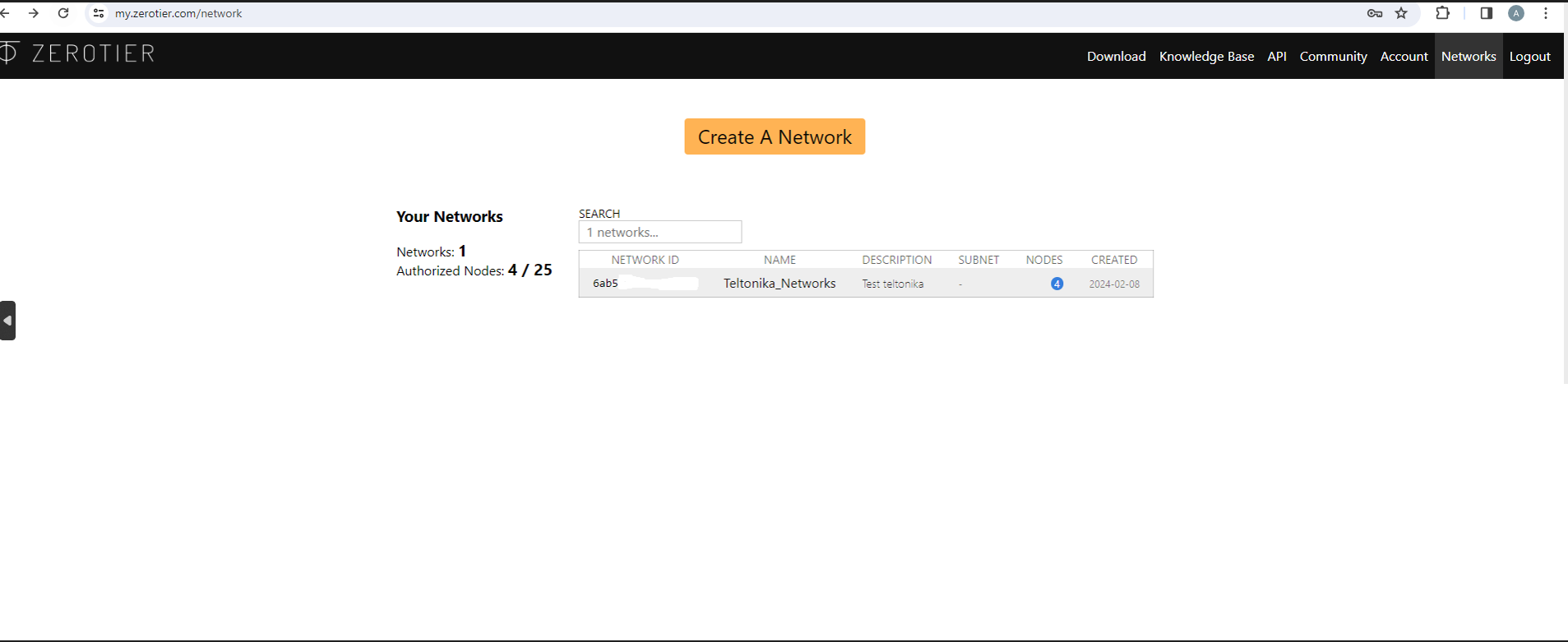
Task: Click the blue nodes count badge 4
Action: point(1057,284)
